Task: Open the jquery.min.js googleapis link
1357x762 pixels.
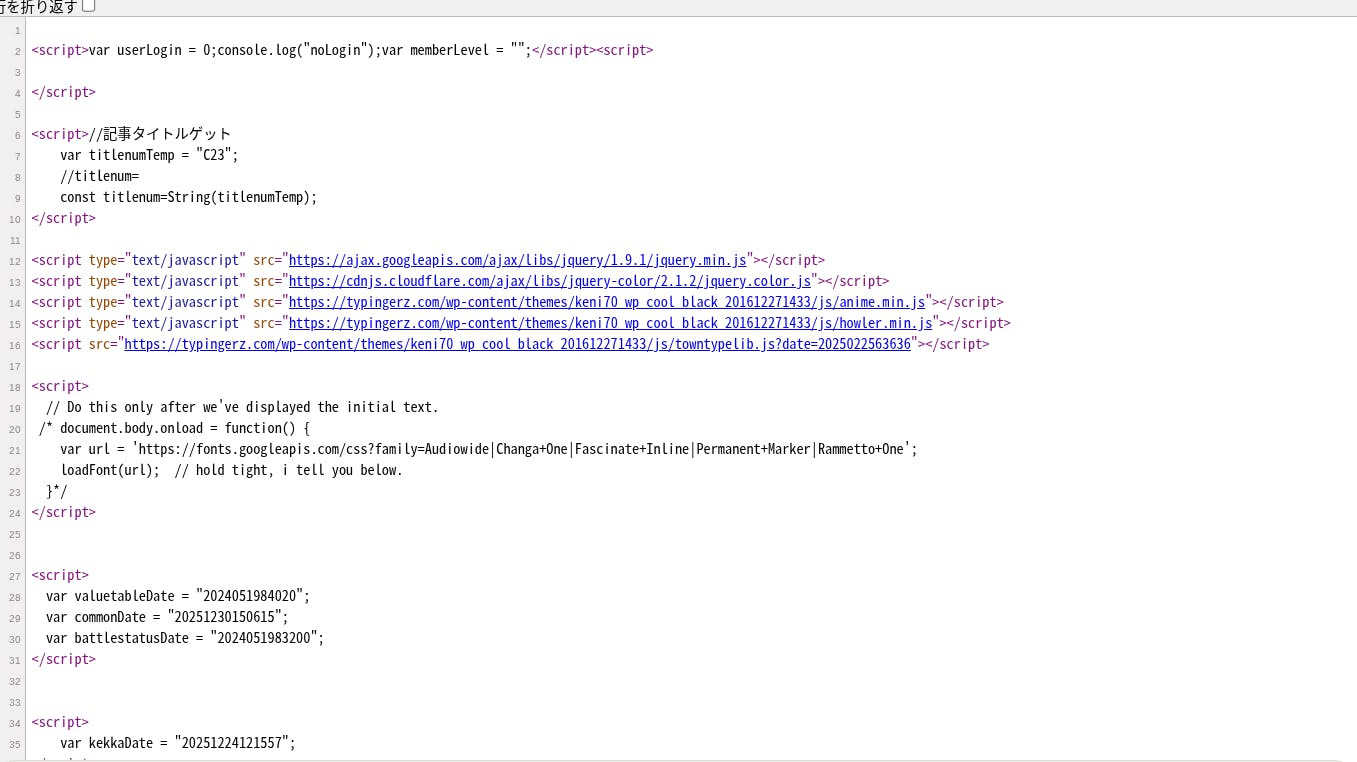Action: click(x=517, y=260)
